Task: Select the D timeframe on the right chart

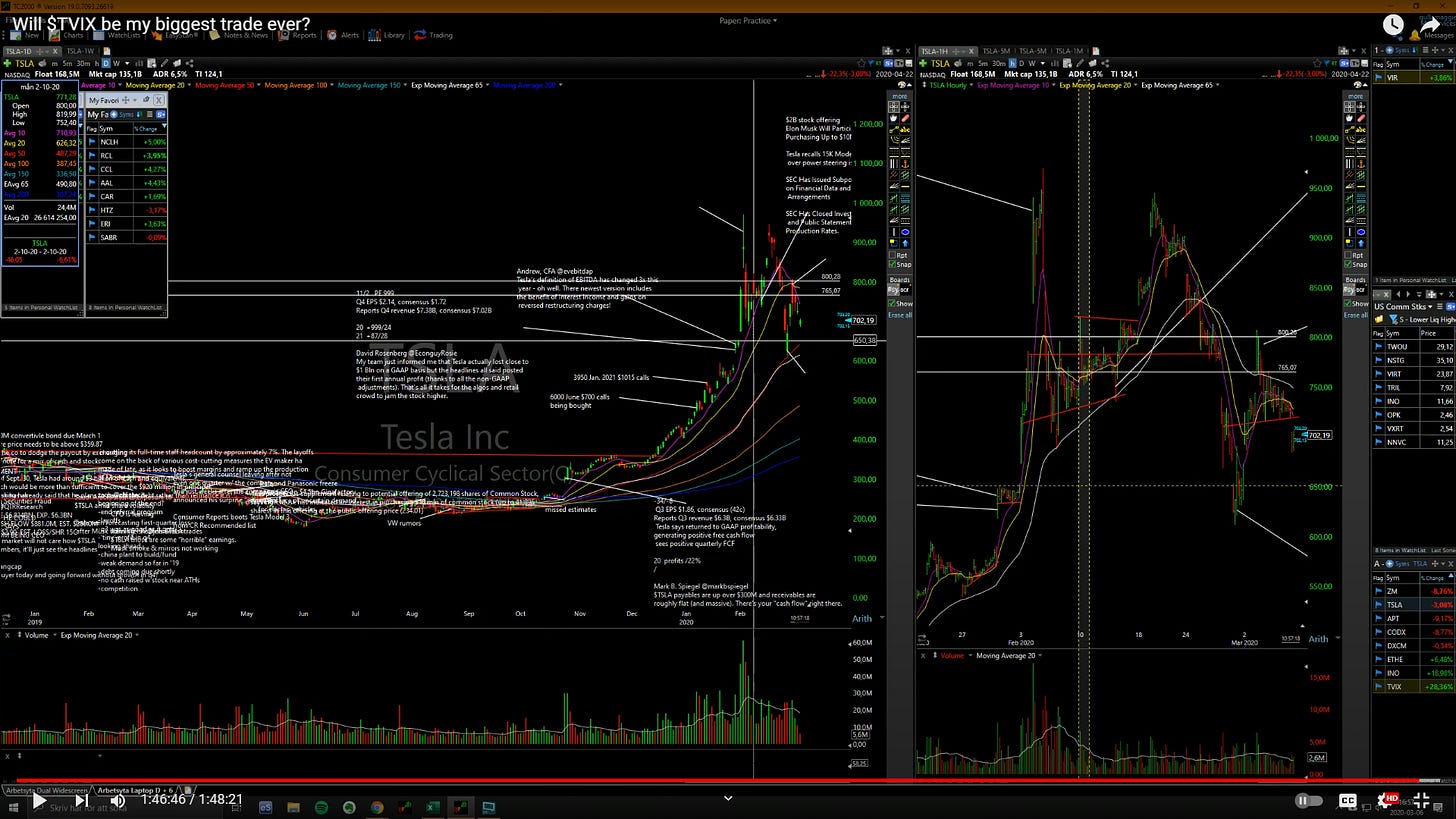Action: coord(1022,63)
